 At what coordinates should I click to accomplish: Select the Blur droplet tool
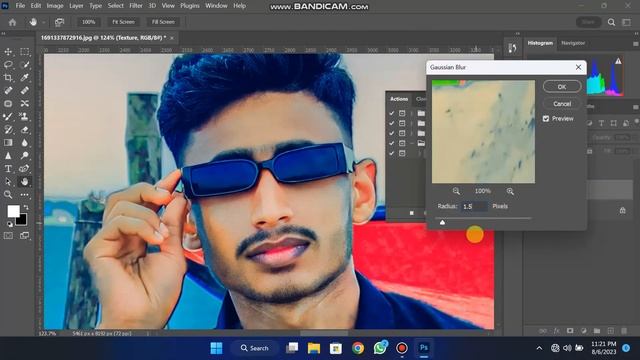(24, 143)
